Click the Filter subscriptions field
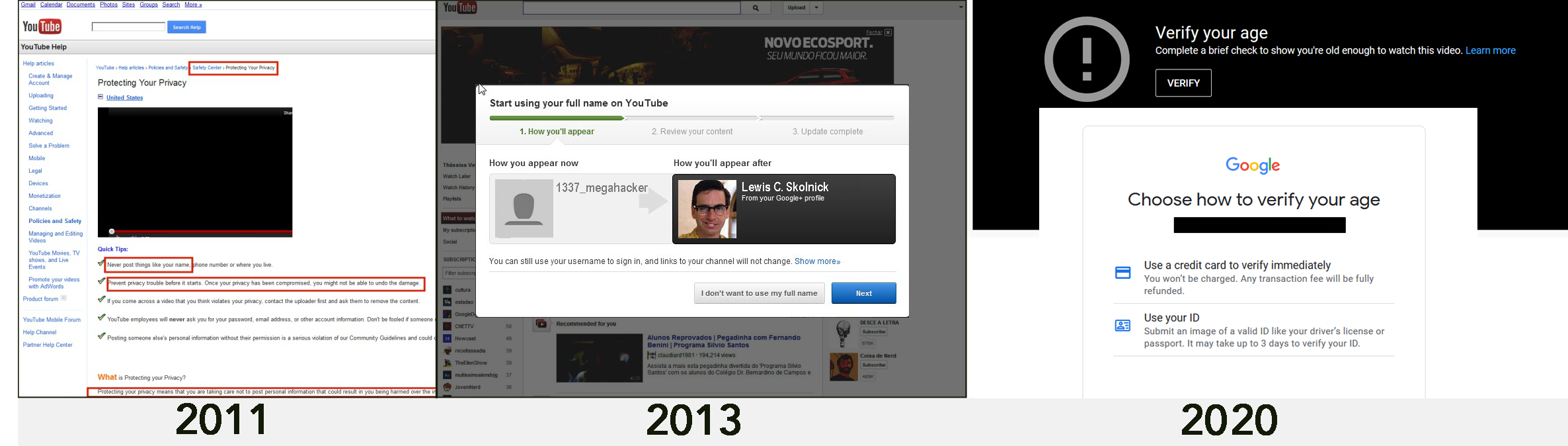 coord(459,273)
